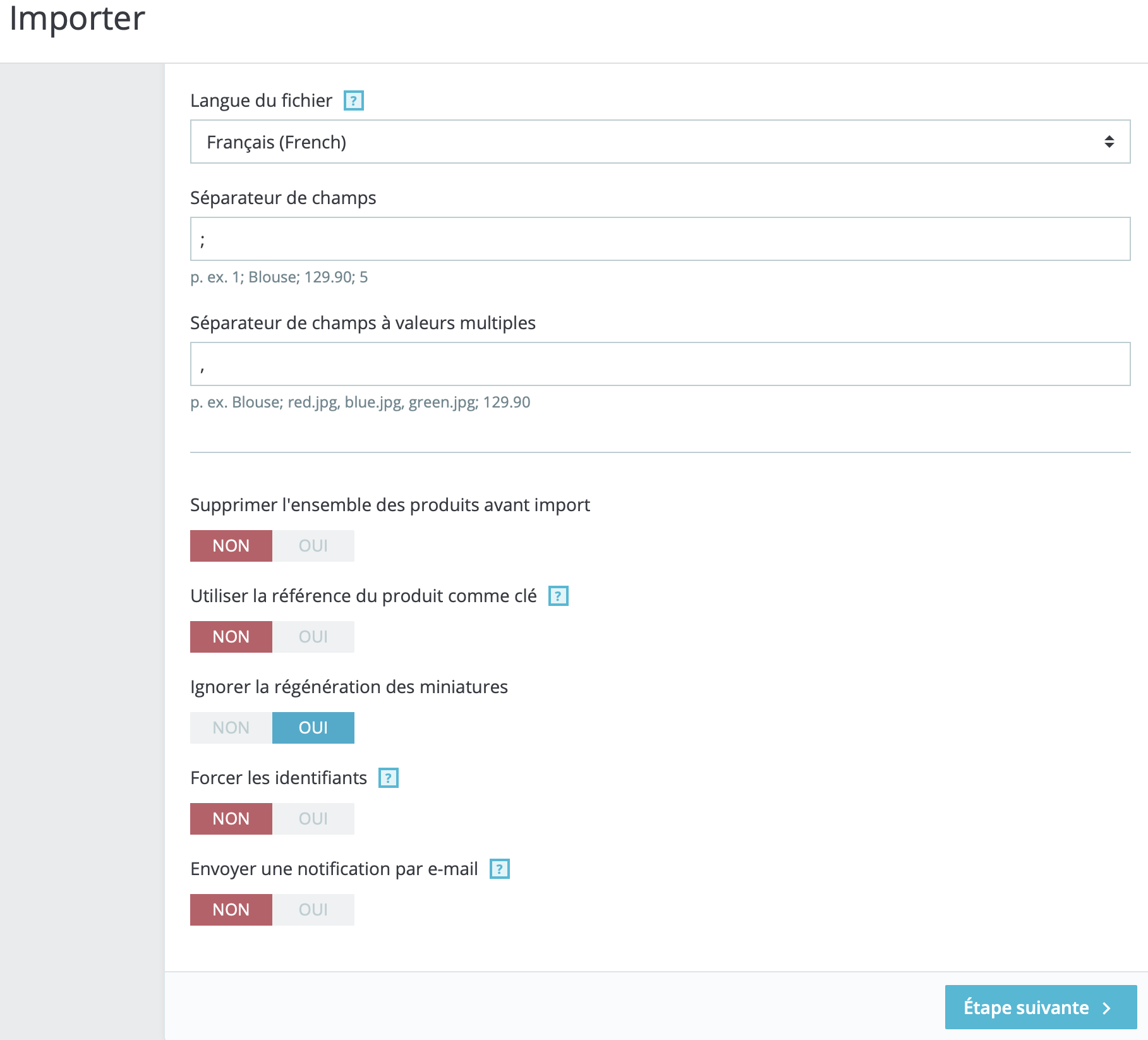Image resolution: width=1148 pixels, height=1040 pixels.
Task: Show help for Forcer les identifiants
Action: point(389,778)
